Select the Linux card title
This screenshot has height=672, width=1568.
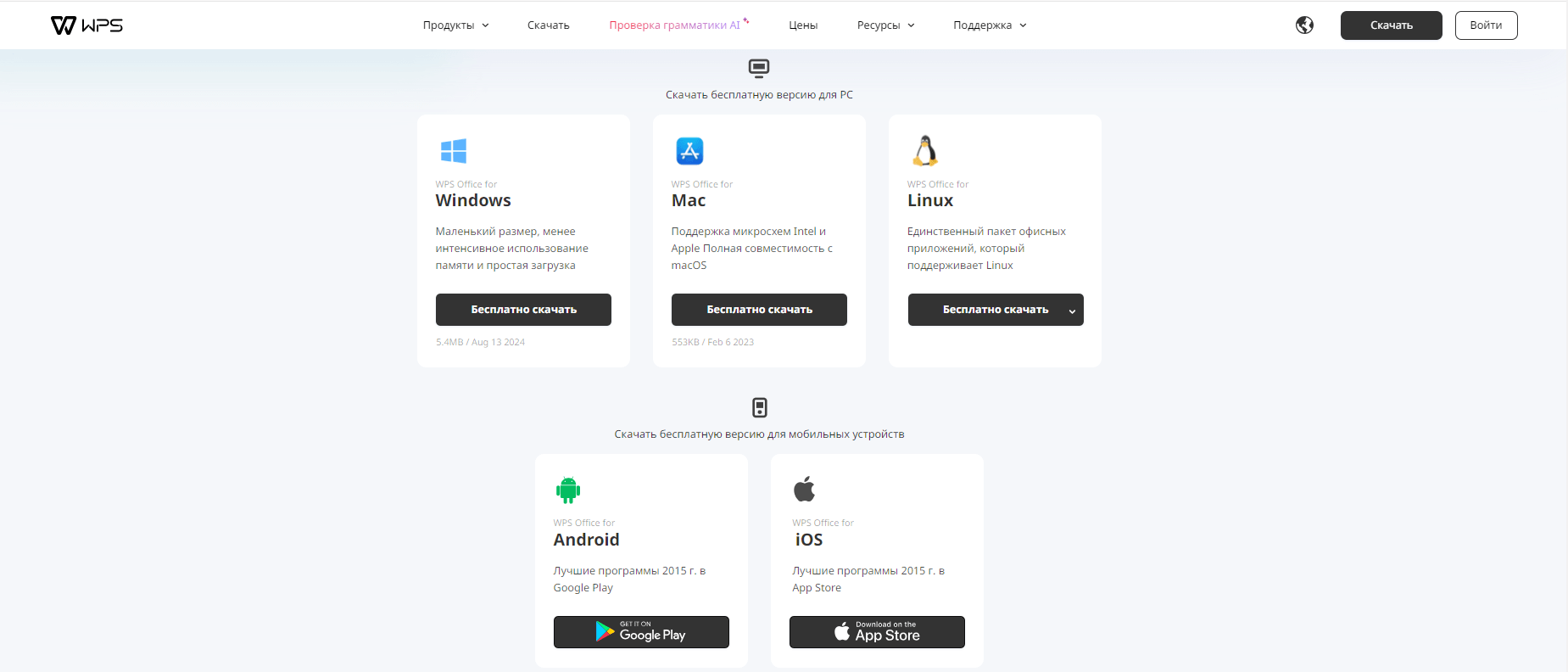(930, 200)
